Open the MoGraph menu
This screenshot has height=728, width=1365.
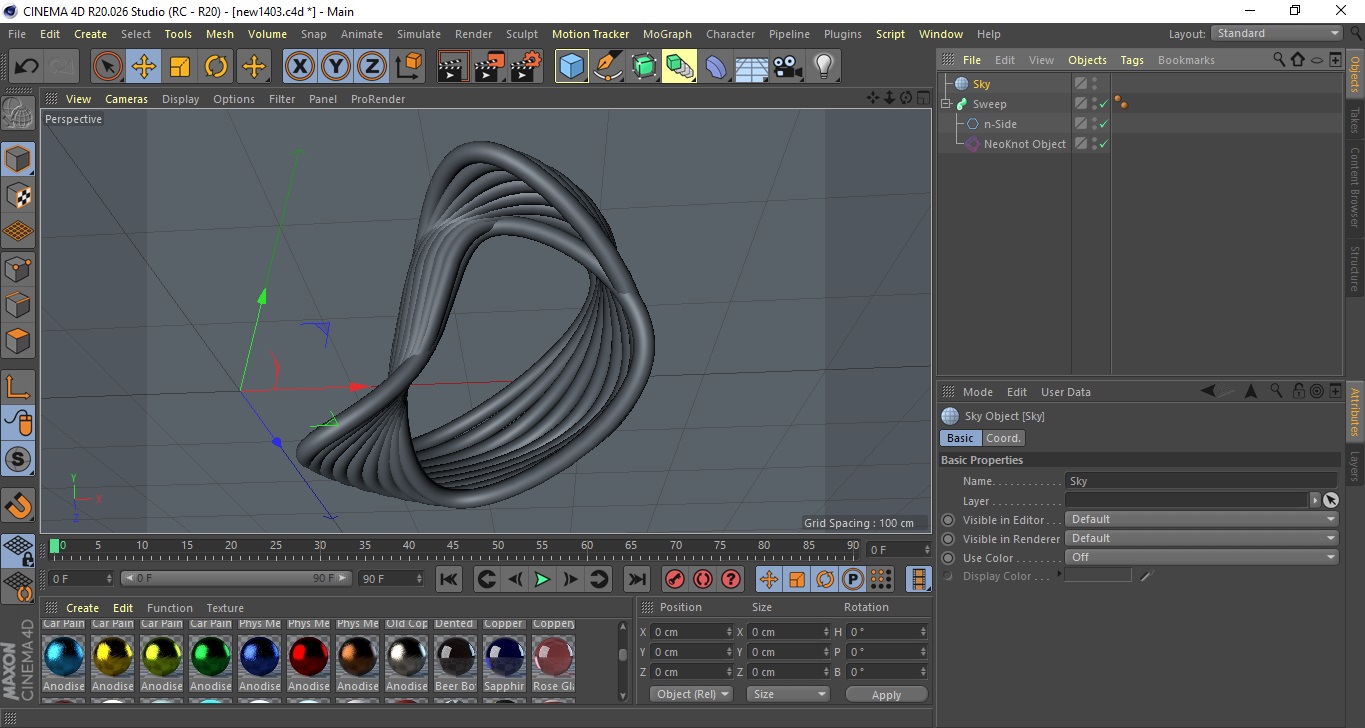pos(666,34)
